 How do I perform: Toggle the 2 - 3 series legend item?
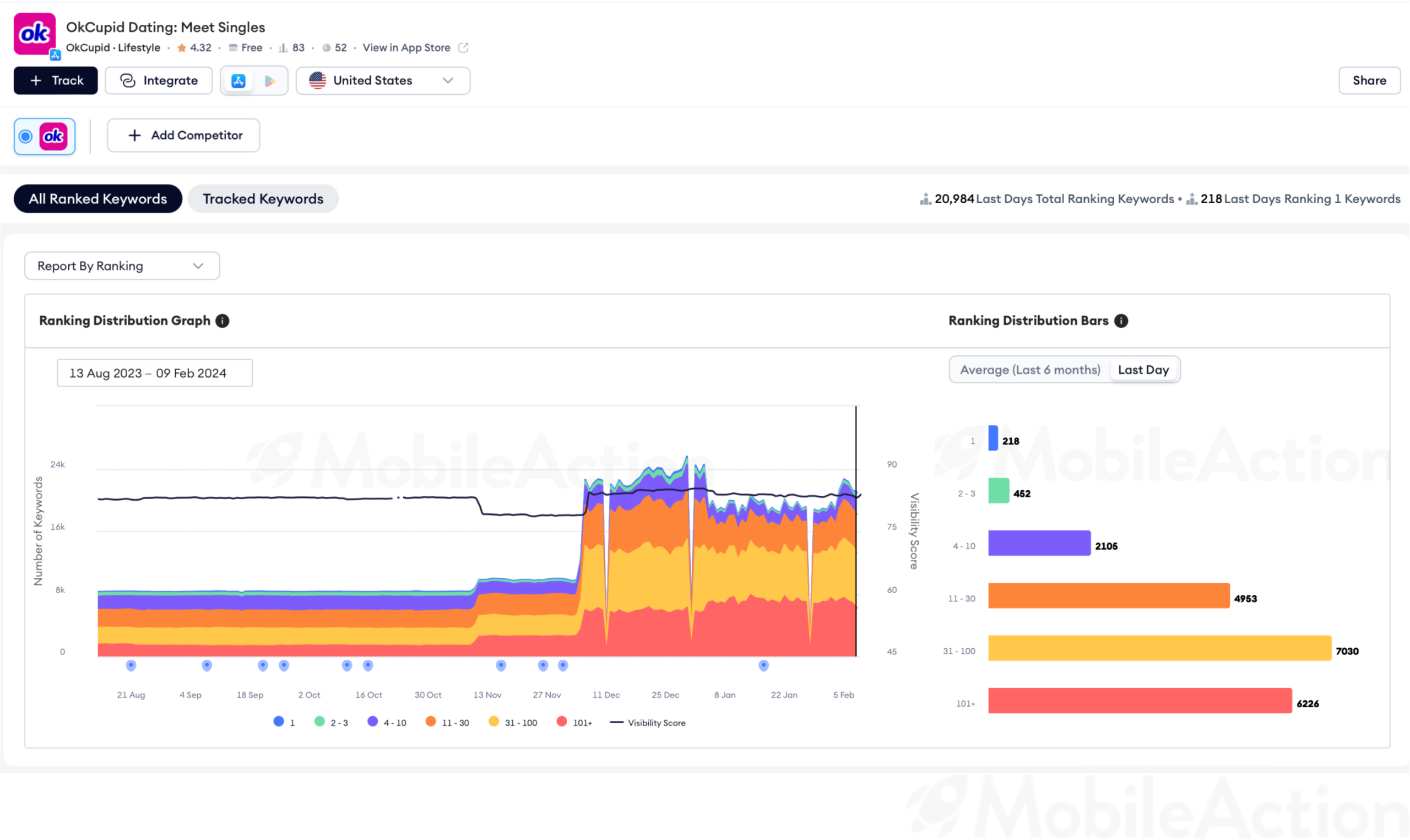pos(331,723)
